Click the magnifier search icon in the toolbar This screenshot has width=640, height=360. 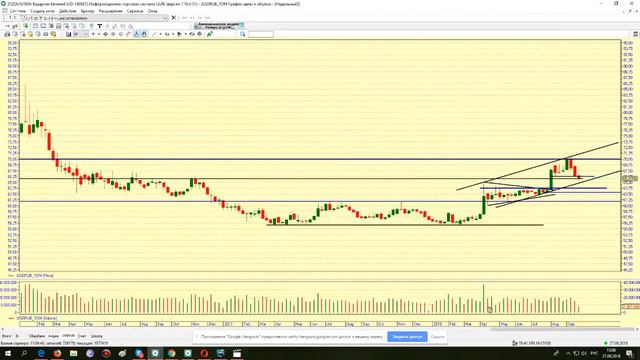click(242, 34)
